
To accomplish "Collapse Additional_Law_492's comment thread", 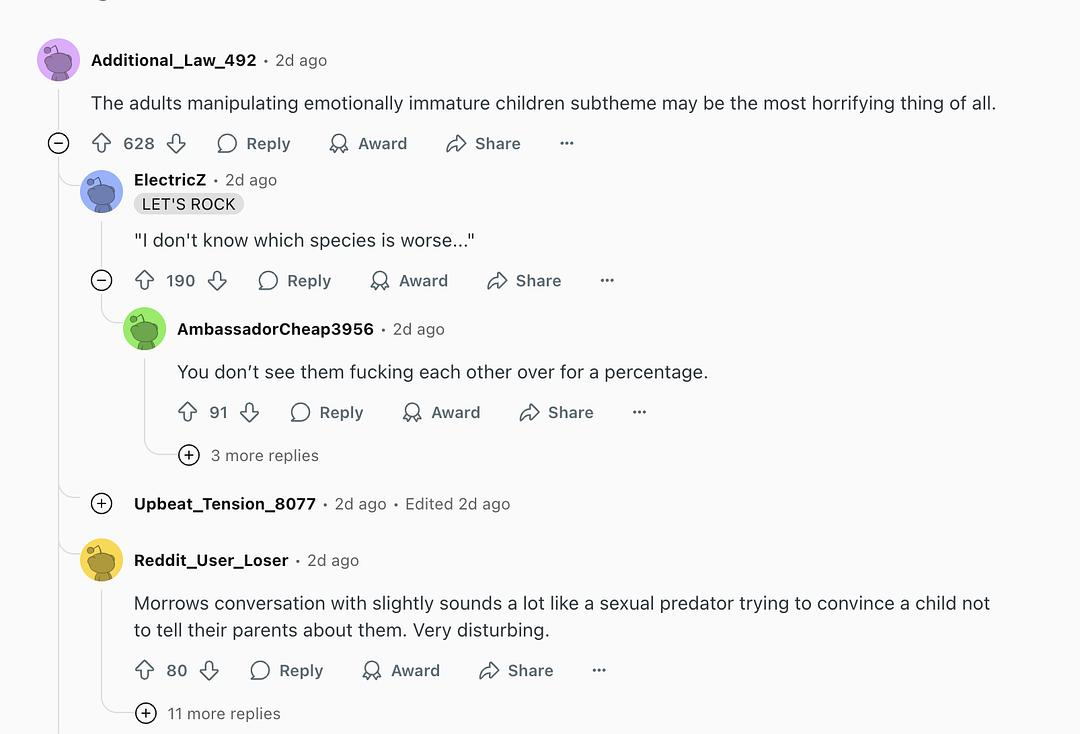I will [59, 143].
